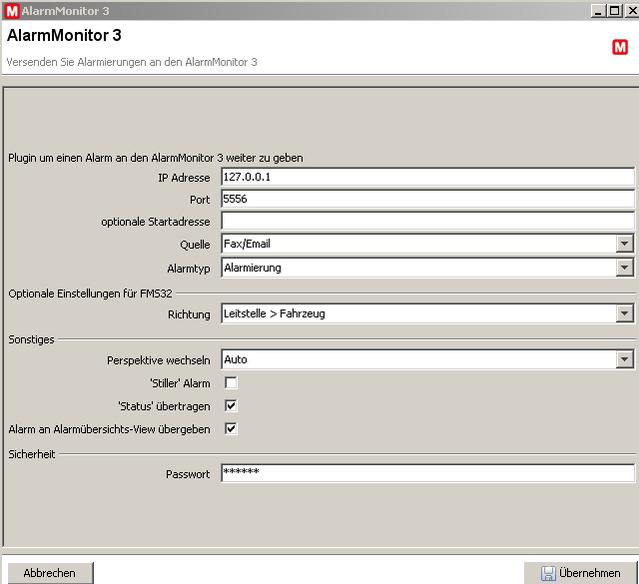Click the Passwort input field
The image size is (639, 584).
[427, 474]
